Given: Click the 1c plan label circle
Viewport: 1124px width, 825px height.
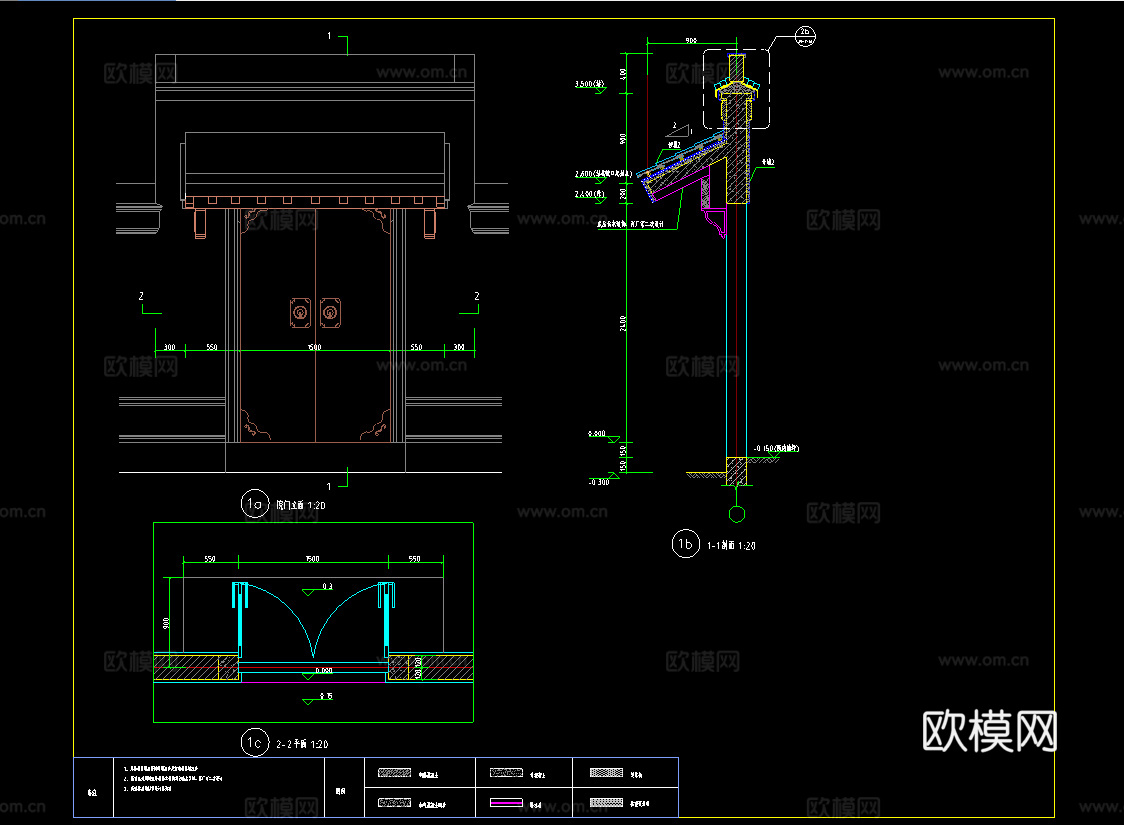Looking at the screenshot, I should tap(254, 742).
